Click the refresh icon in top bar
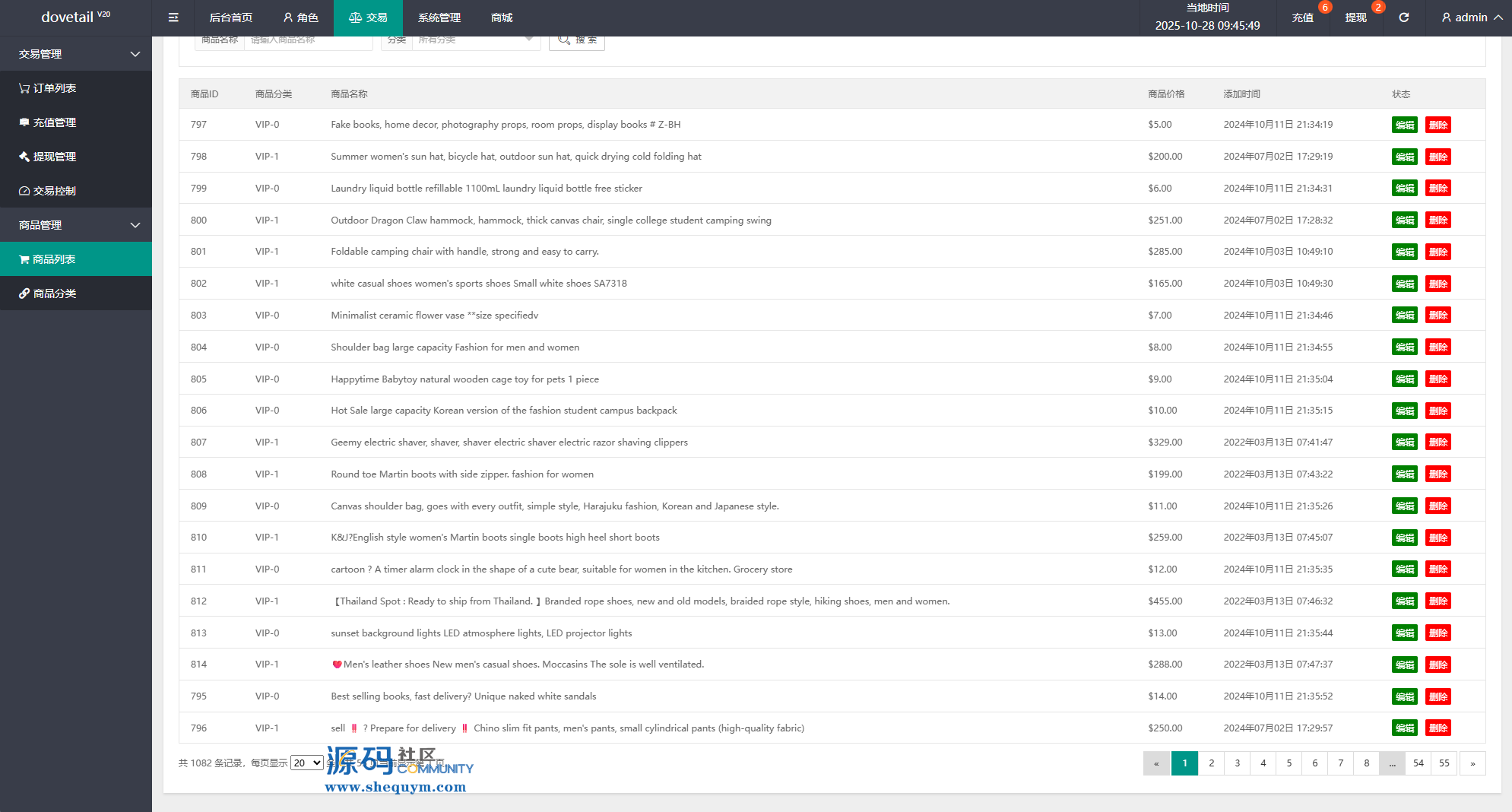This screenshot has height=812, width=1512. (x=1403, y=17)
